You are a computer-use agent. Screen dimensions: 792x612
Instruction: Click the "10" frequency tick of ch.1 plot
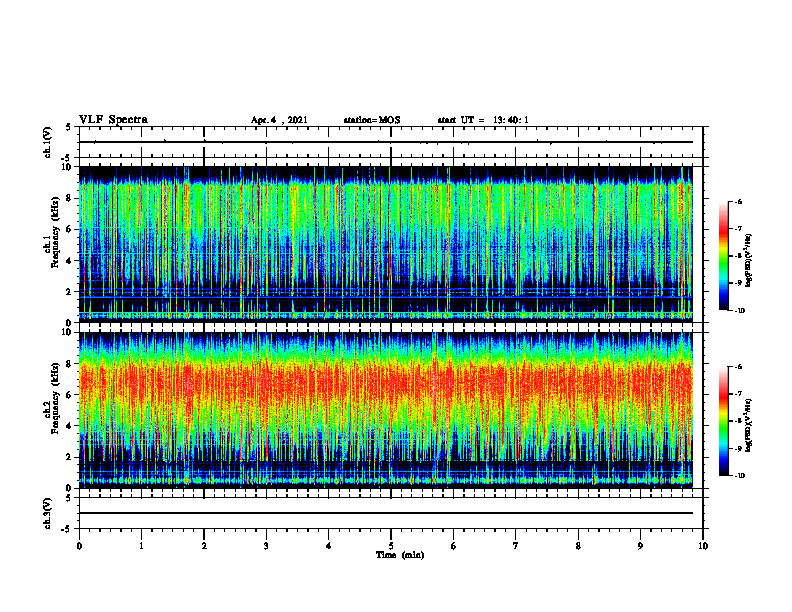click(69, 167)
